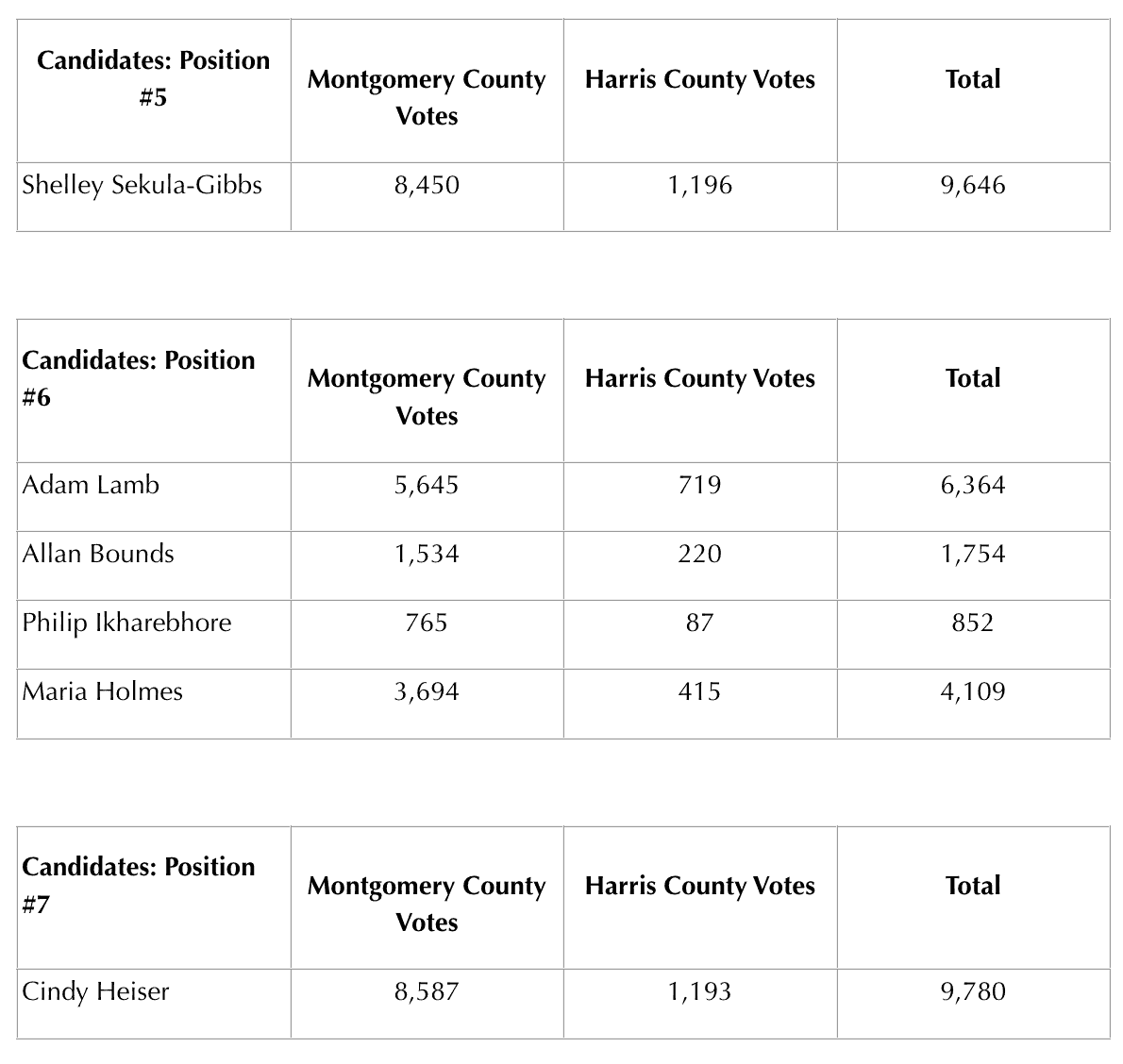Click the Shelley Sekula-Gibbs candidate name
This screenshot has width=1123, height=1064.
(x=142, y=185)
